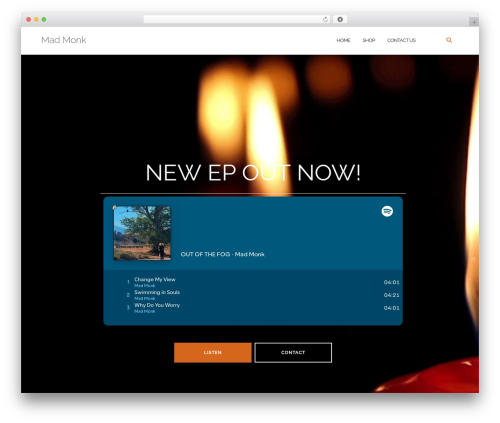Click the browser download indicator icon
The height and width of the screenshot is (423, 500).
(340, 19)
